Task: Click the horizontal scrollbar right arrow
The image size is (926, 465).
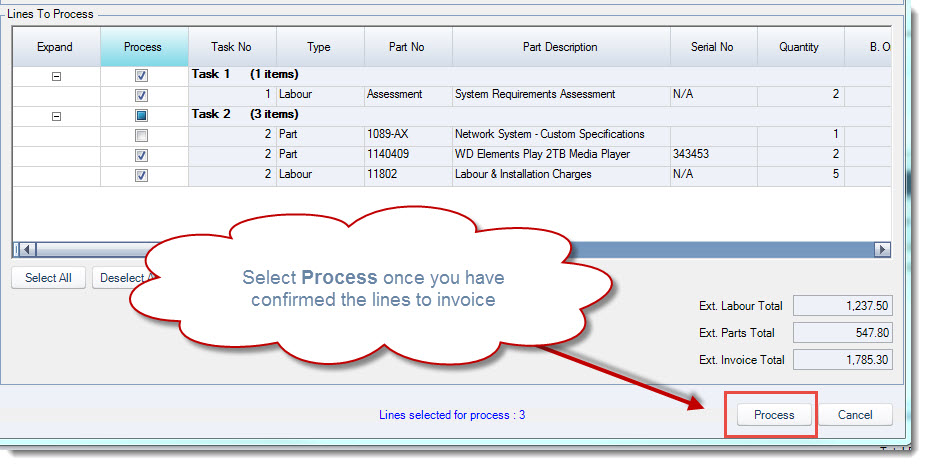Action: [x=882, y=249]
